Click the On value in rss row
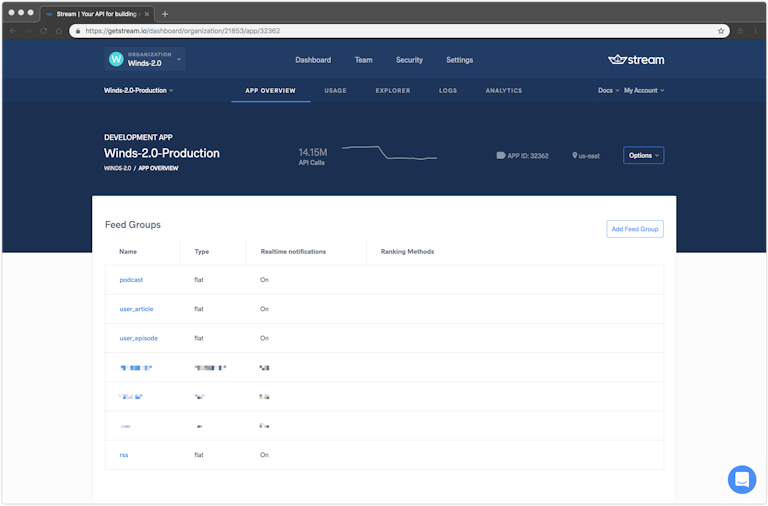The image size is (768, 506). 264,455
